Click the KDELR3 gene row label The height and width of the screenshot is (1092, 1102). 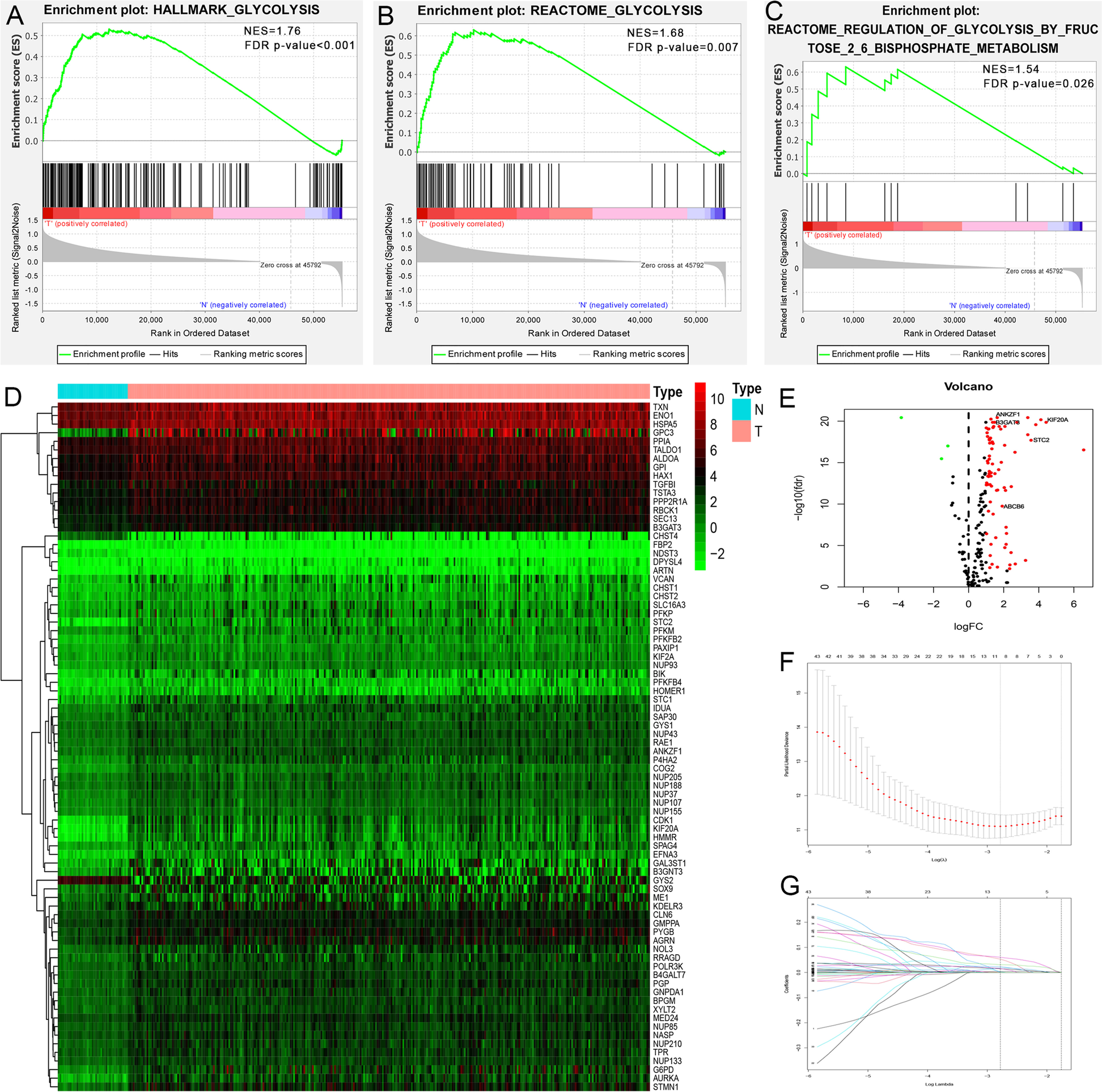tap(668, 906)
